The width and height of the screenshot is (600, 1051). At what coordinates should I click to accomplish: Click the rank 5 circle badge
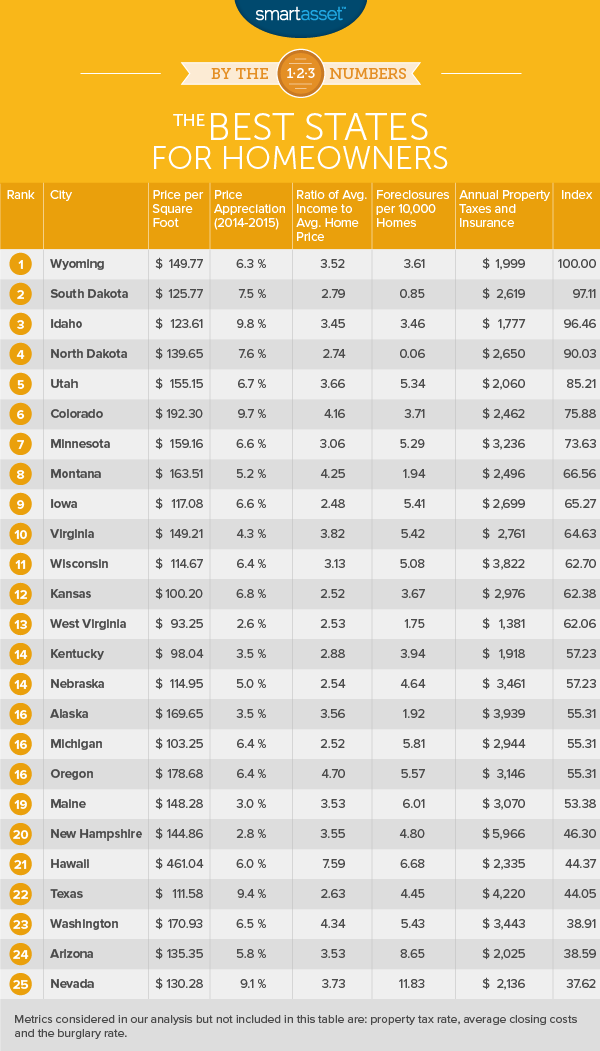[20, 384]
